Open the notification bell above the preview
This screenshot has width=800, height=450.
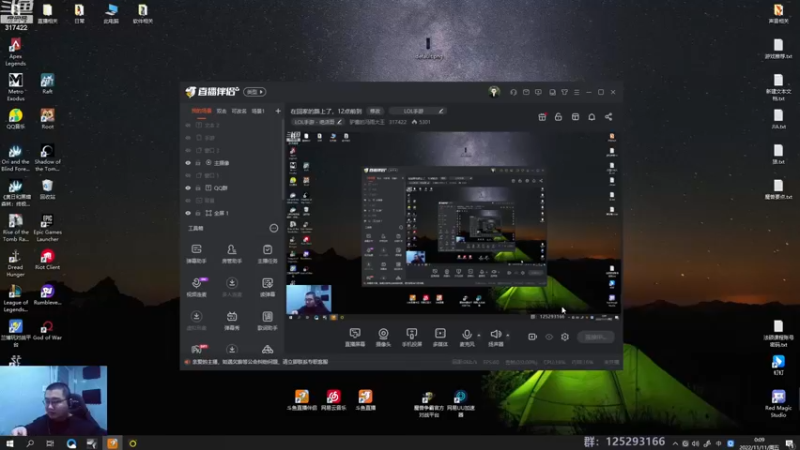click(x=591, y=117)
